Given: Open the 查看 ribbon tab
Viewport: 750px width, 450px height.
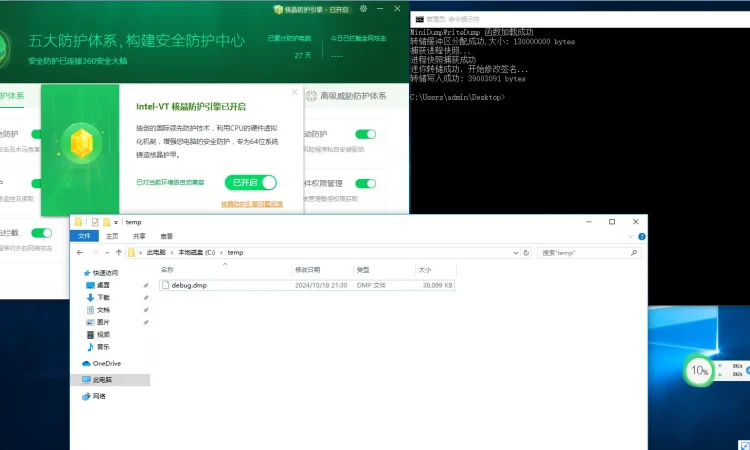Looking at the screenshot, I should point(166,236).
